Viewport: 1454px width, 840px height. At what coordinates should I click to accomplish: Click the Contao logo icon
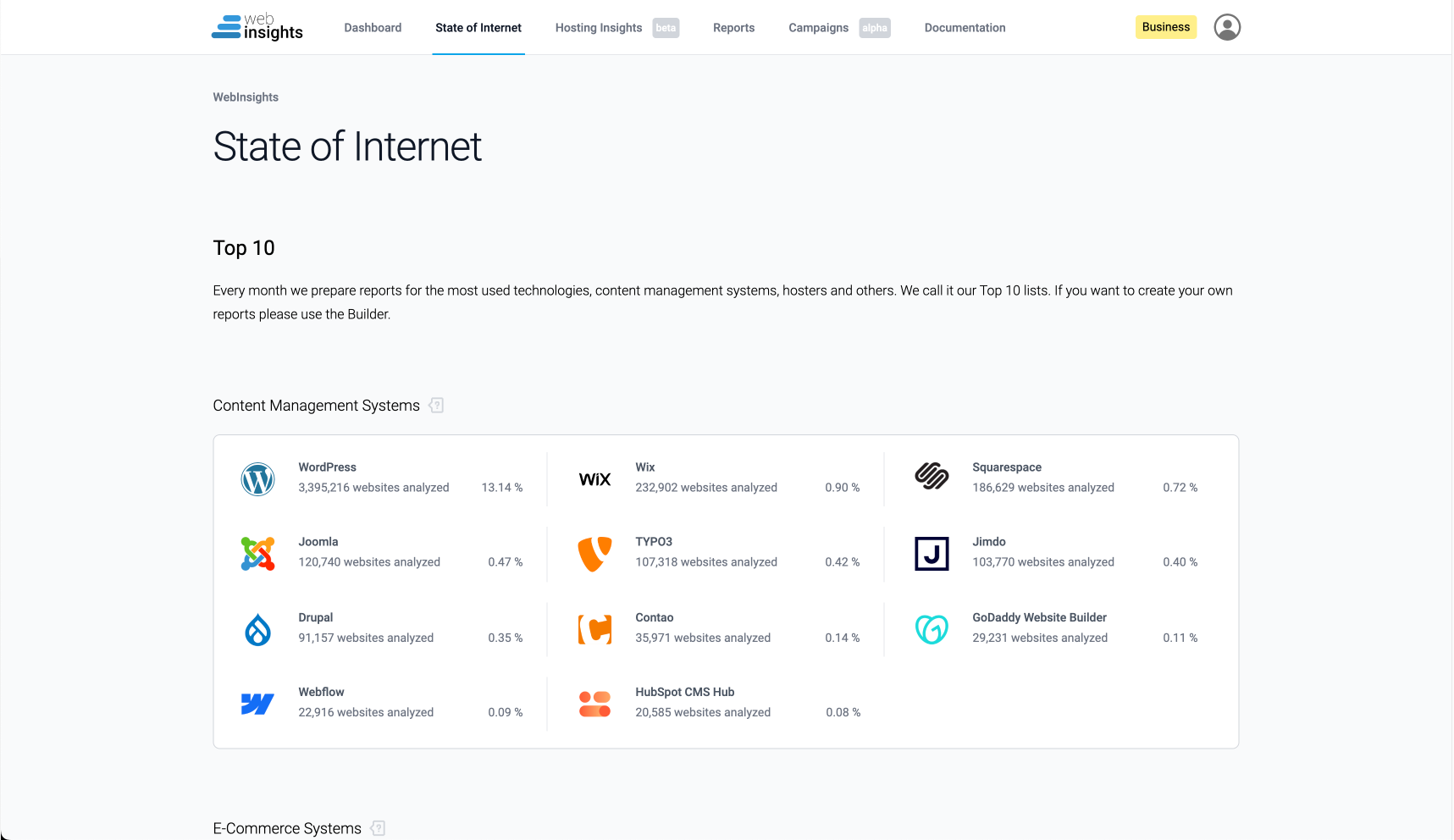pos(594,629)
